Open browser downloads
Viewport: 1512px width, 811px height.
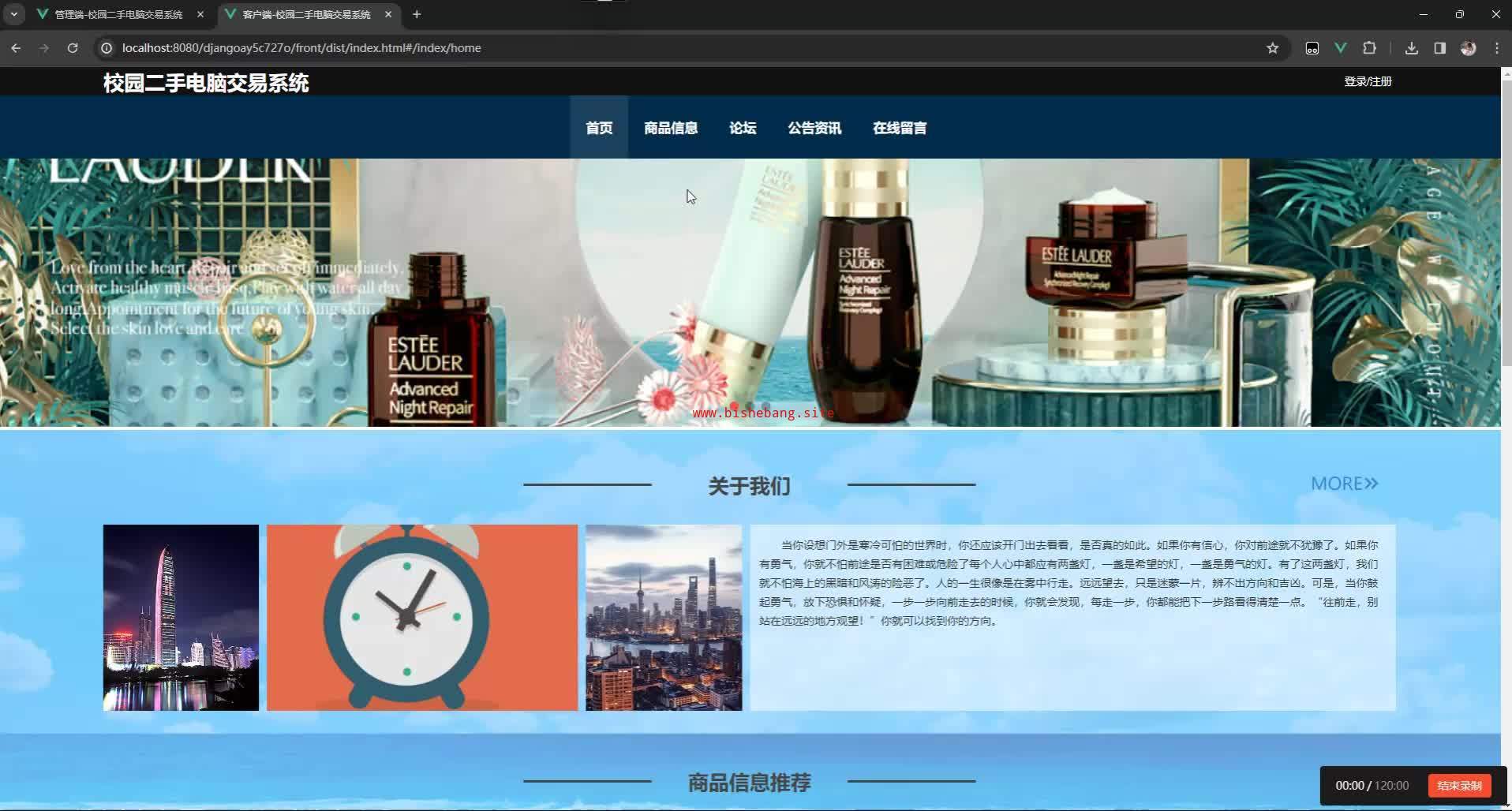click(1412, 48)
